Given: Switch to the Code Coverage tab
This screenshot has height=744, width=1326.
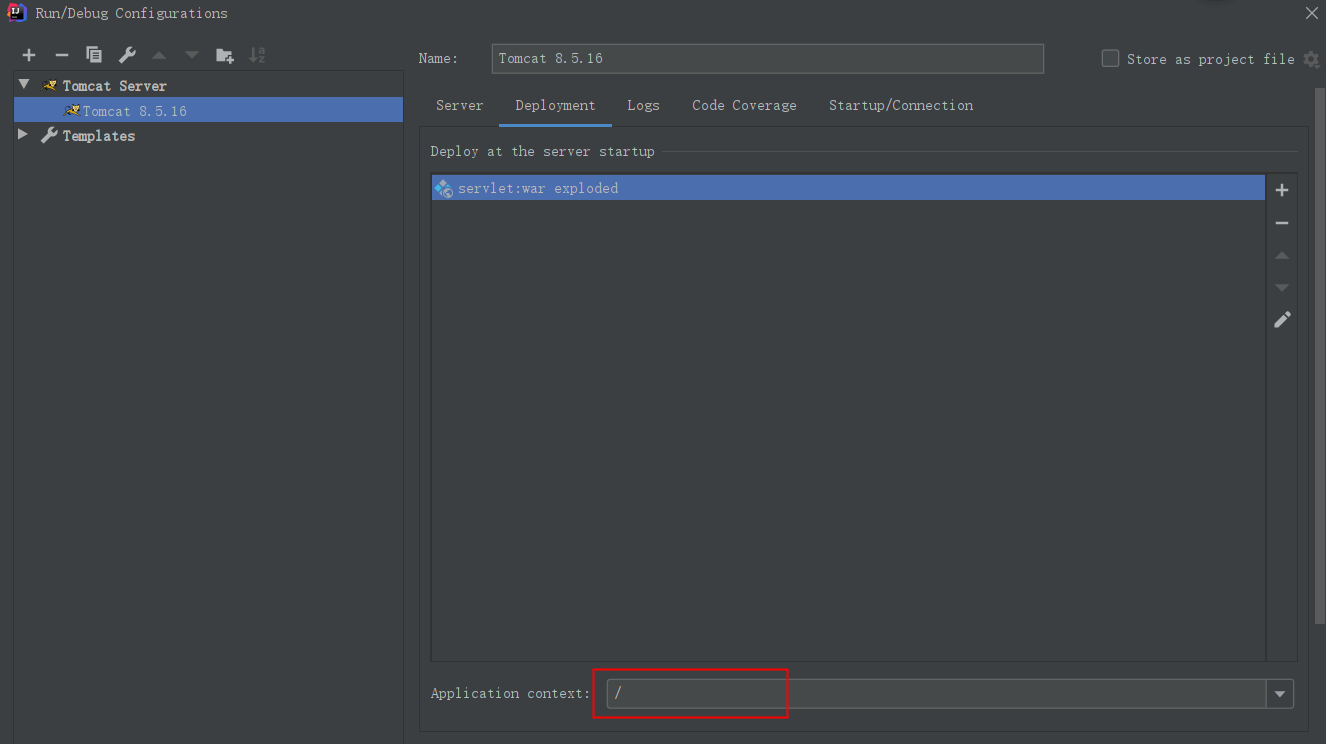Looking at the screenshot, I should pyautogui.click(x=744, y=105).
